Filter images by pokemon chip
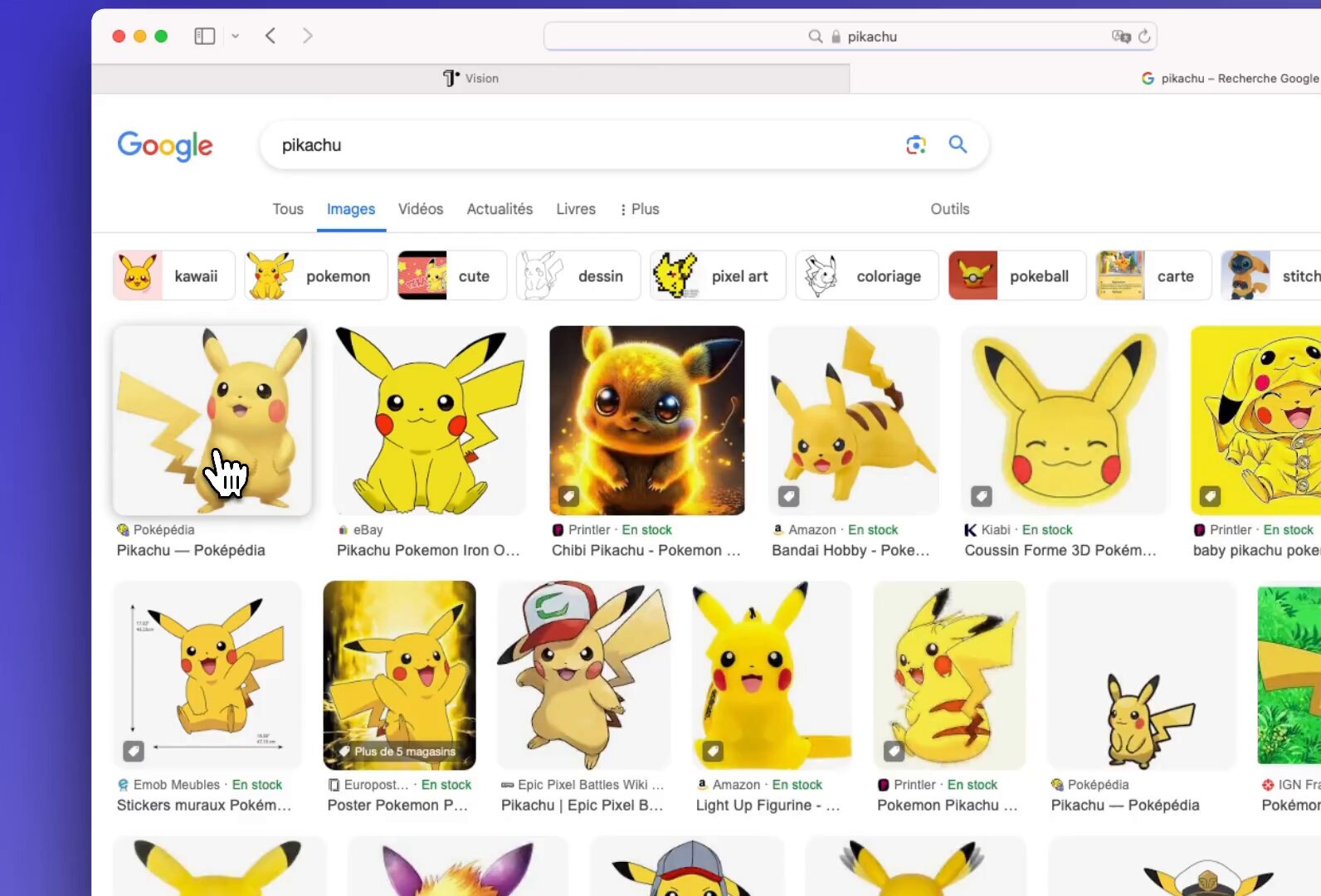Viewport: 1321px width, 896px height. click(x=316, y=275)
